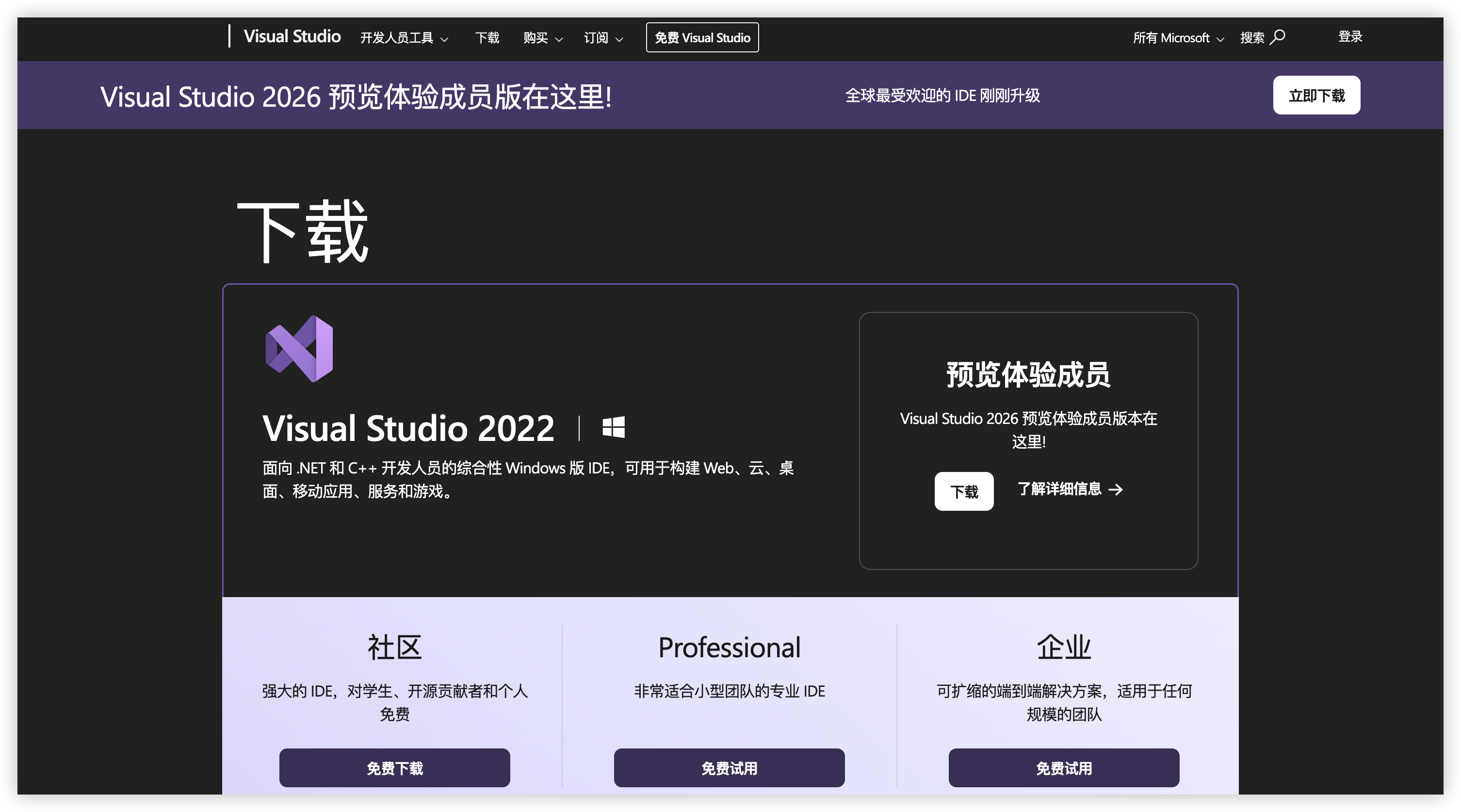Expand the 所有 Microsoft menu
This screenshot has height=812, width=1461.
[x=1178, y=38]
